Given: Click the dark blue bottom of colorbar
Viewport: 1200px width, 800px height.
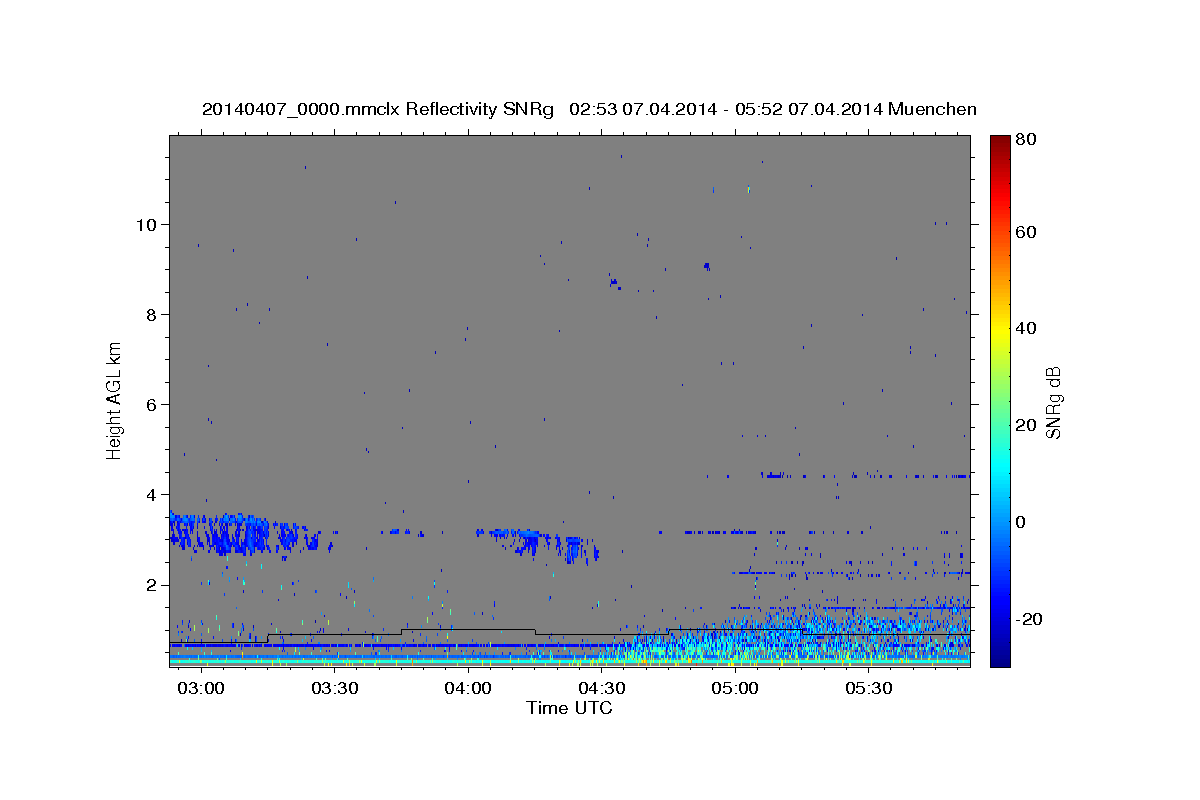Looking at the screenshot, I should 1000,658.
